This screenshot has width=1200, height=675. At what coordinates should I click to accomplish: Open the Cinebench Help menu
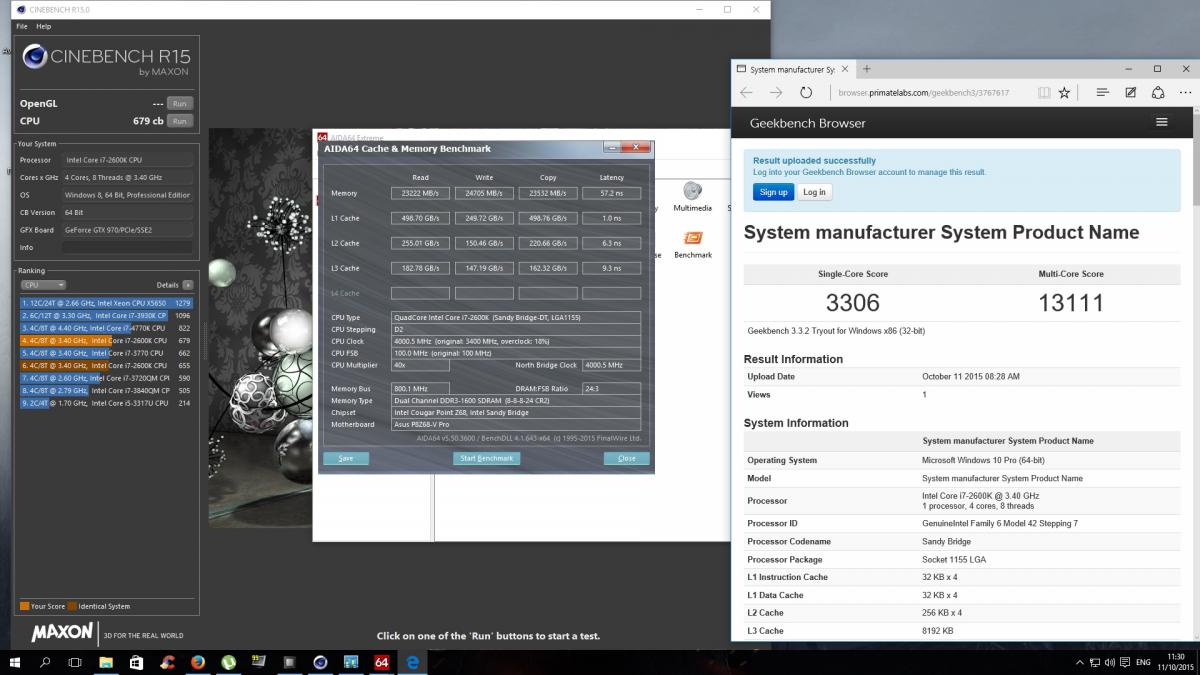click(44, 26)
